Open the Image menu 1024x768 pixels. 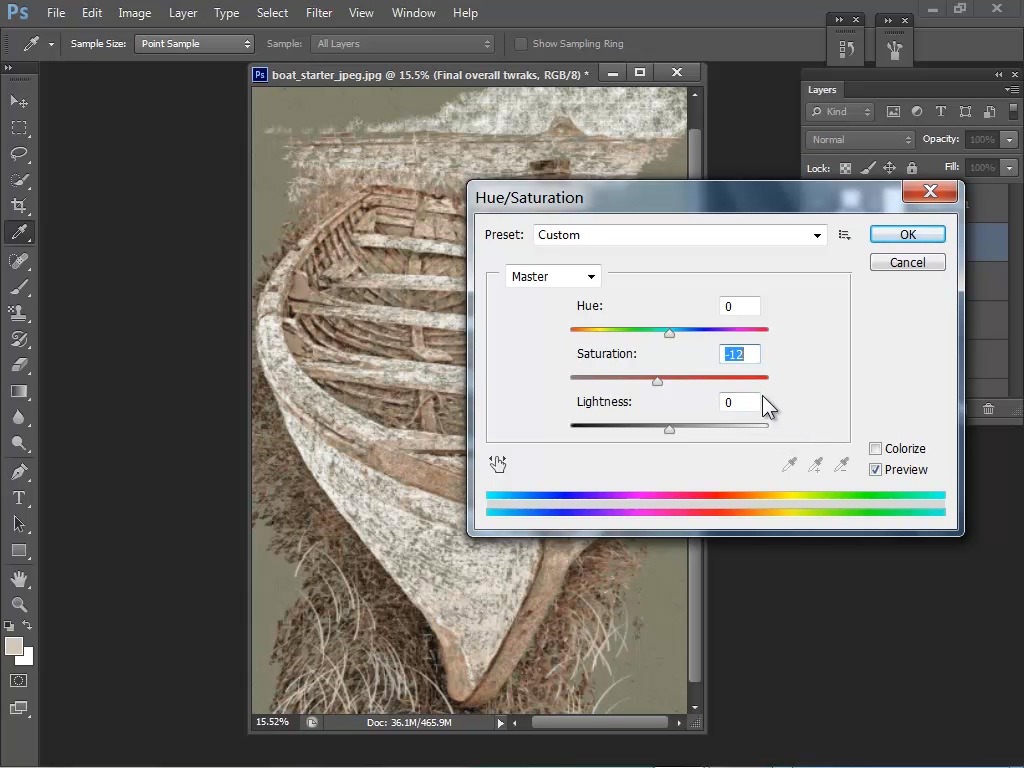tap(135, 13)
